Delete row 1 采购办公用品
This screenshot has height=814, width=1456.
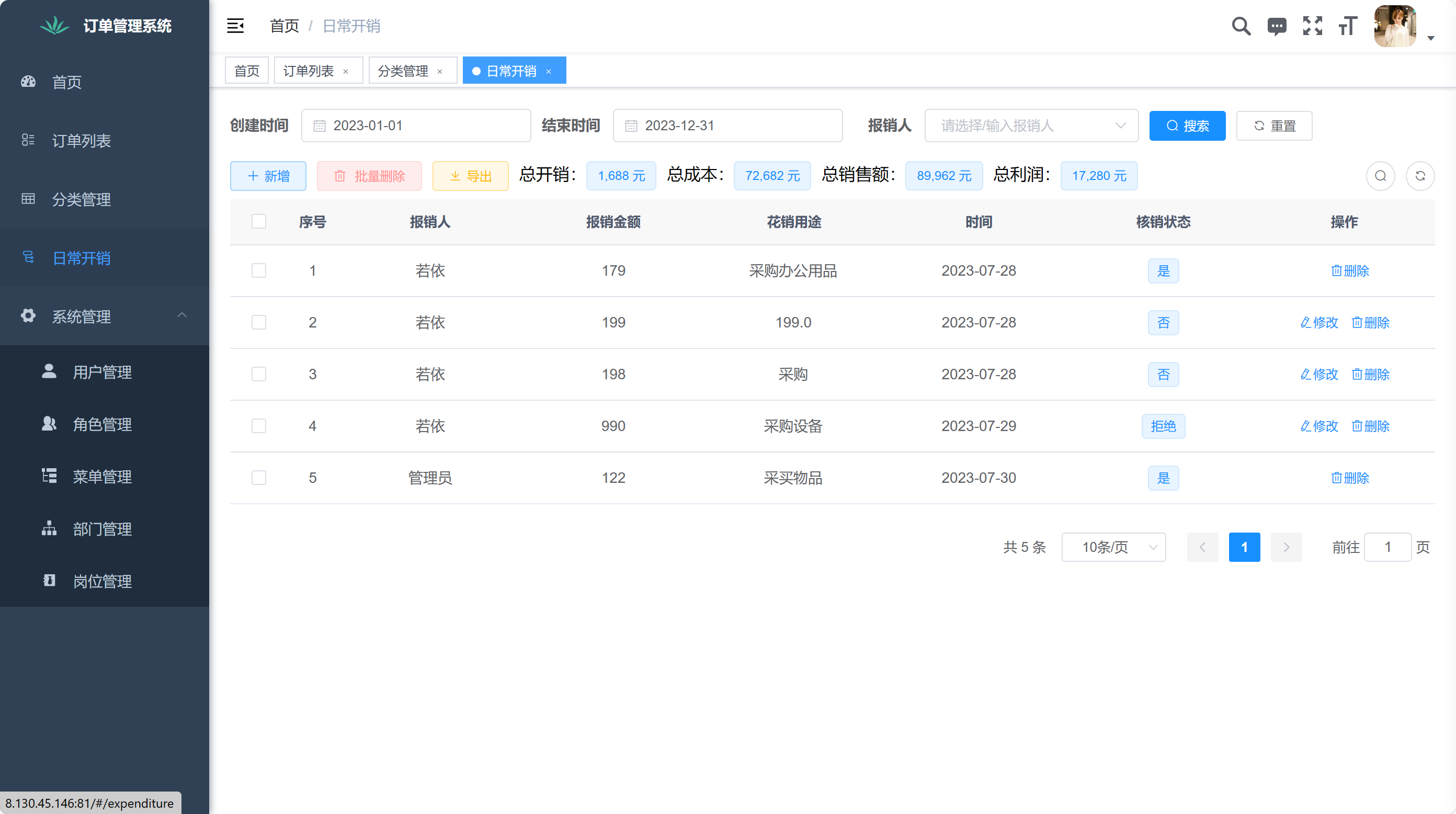(x=1350, y=271)
